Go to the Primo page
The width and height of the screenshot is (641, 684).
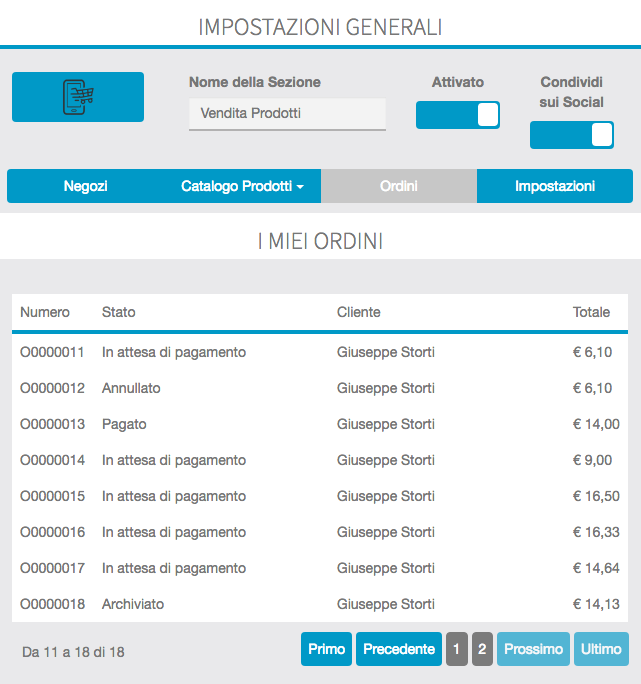(x=326, y=649)
